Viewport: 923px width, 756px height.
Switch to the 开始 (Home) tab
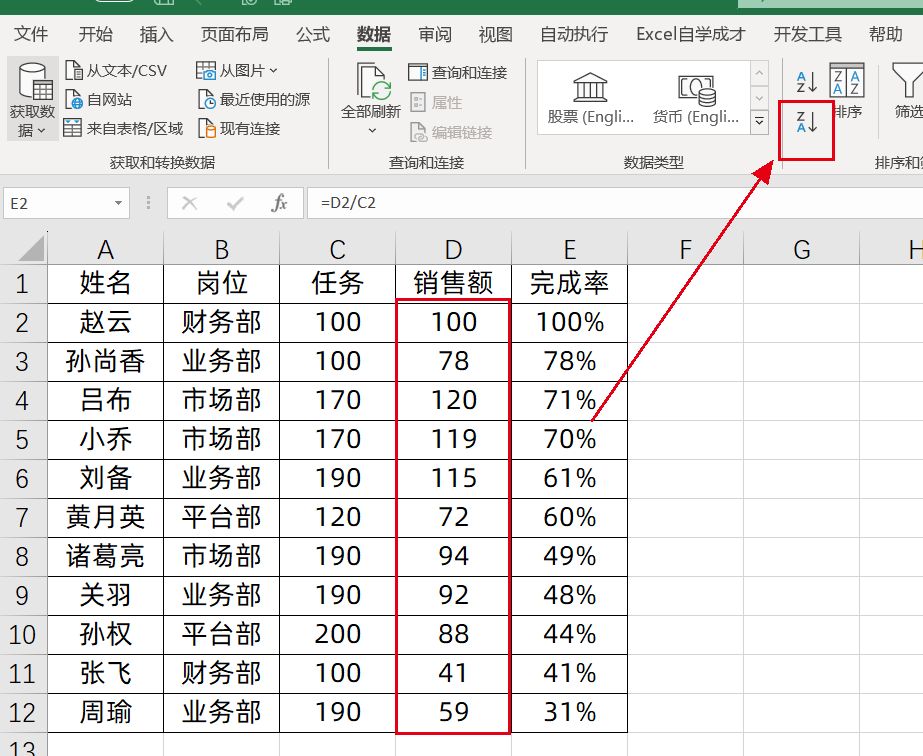(x=95, y=34)
